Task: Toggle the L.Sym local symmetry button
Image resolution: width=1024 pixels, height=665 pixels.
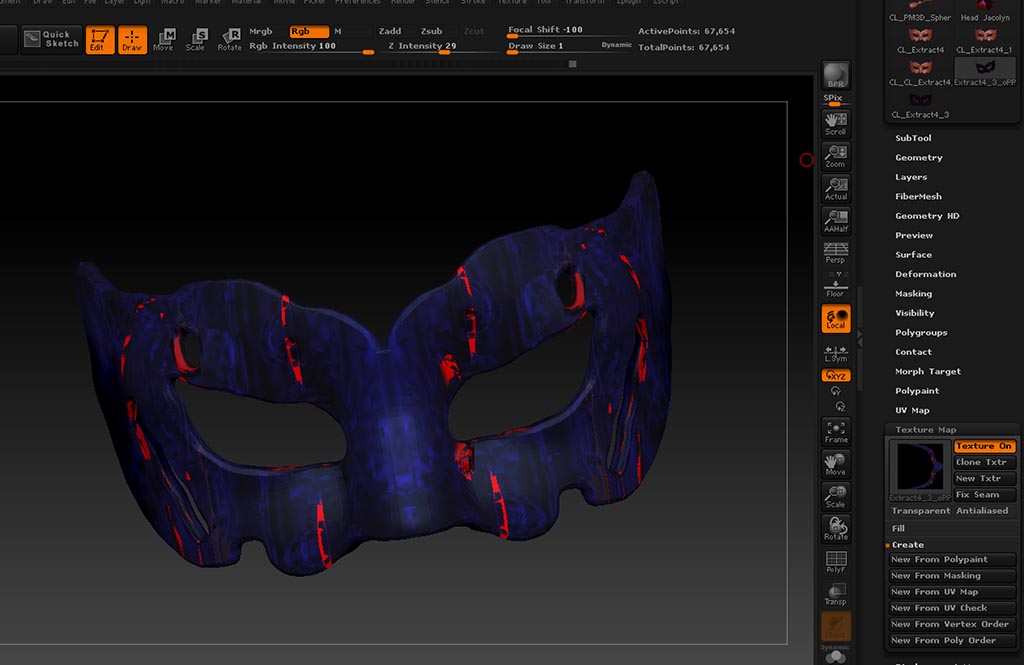Action: pyautogui.click(x=836, y=353)
